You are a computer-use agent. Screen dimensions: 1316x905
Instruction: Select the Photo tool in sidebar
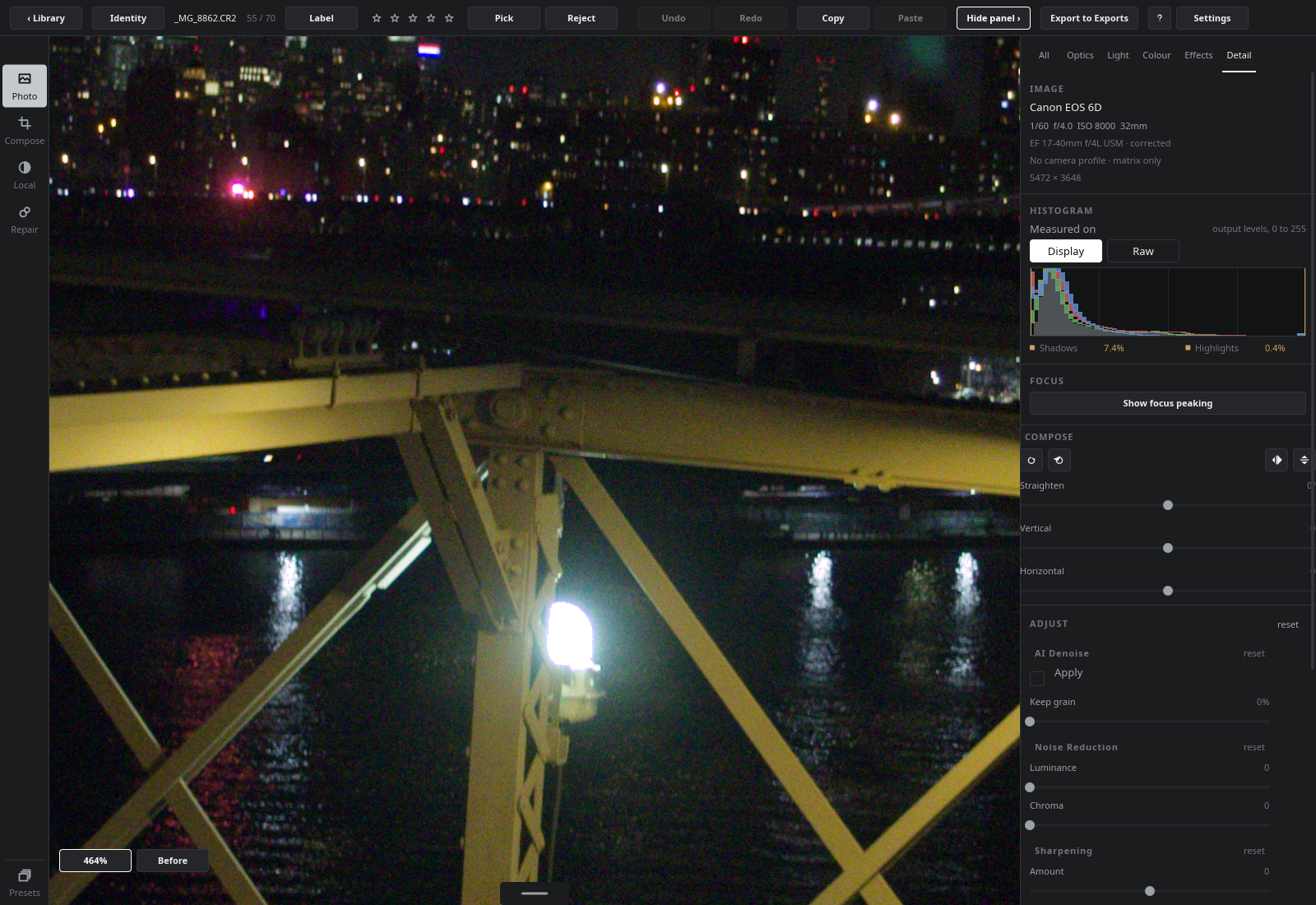(x=25, y=86)
